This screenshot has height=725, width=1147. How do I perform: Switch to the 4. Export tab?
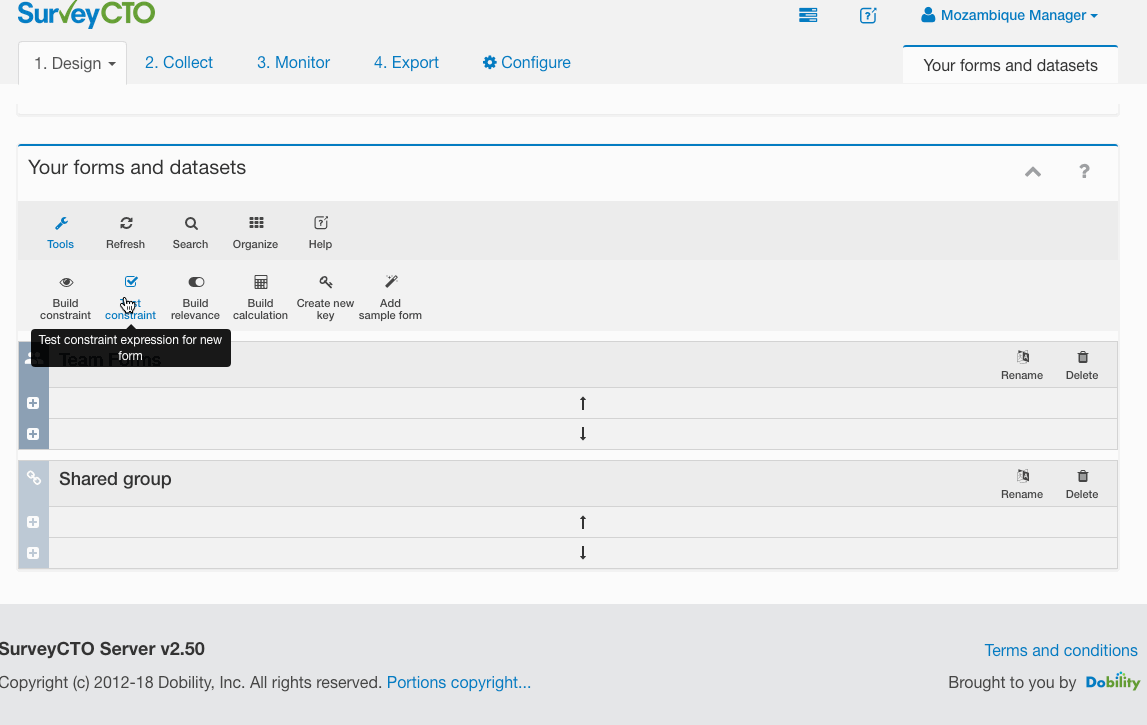tap(406, 62)
